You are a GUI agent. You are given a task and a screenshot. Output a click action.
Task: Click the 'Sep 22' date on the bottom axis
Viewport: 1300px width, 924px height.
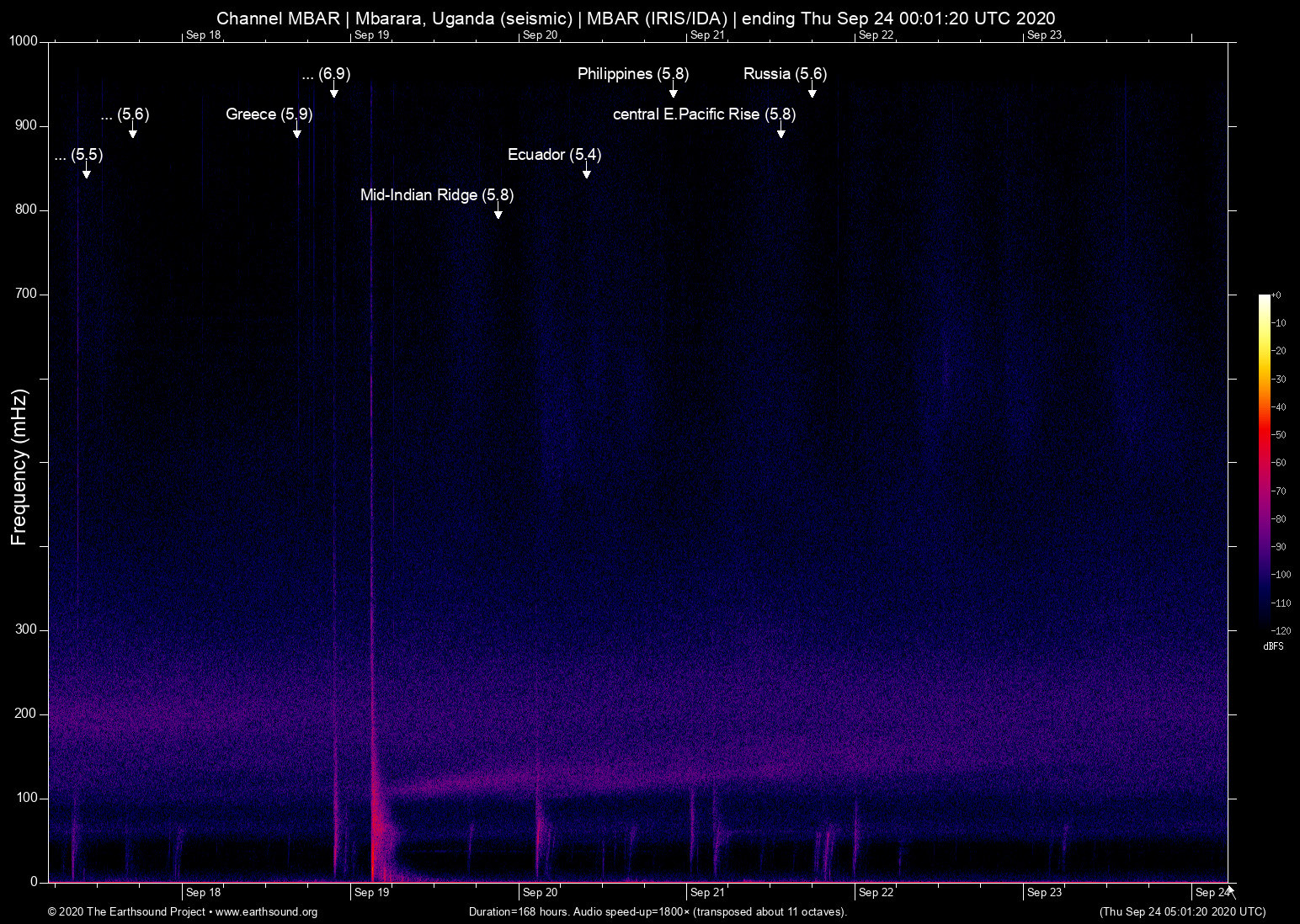(x=876, y=893)
